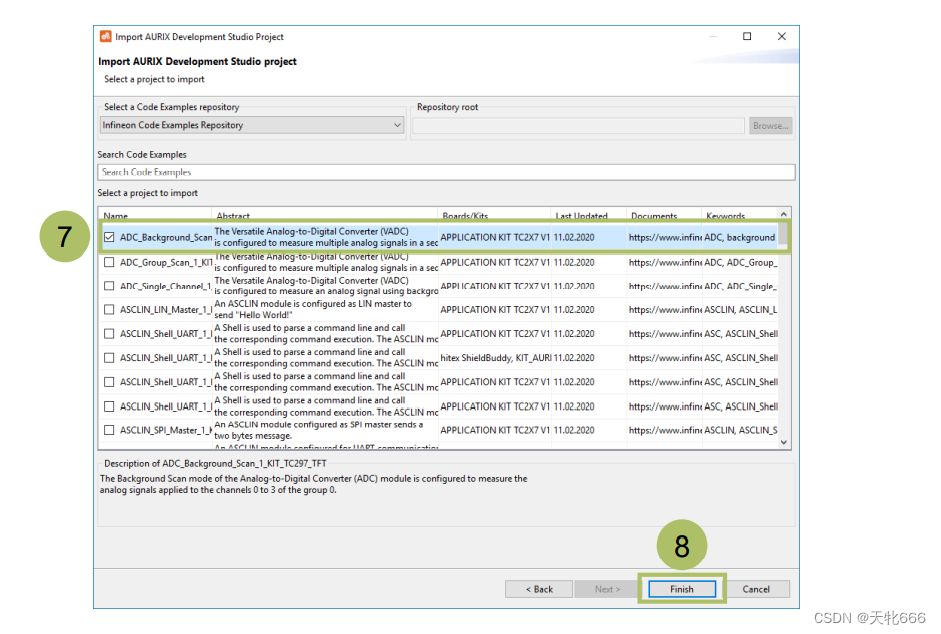
Task: Click the project list scrollbar up arrow
Action: [784, 214]
